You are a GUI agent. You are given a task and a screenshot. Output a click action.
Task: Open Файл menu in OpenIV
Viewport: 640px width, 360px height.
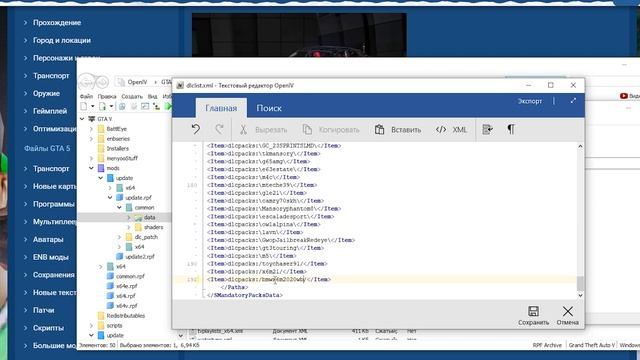pos(86,97)
